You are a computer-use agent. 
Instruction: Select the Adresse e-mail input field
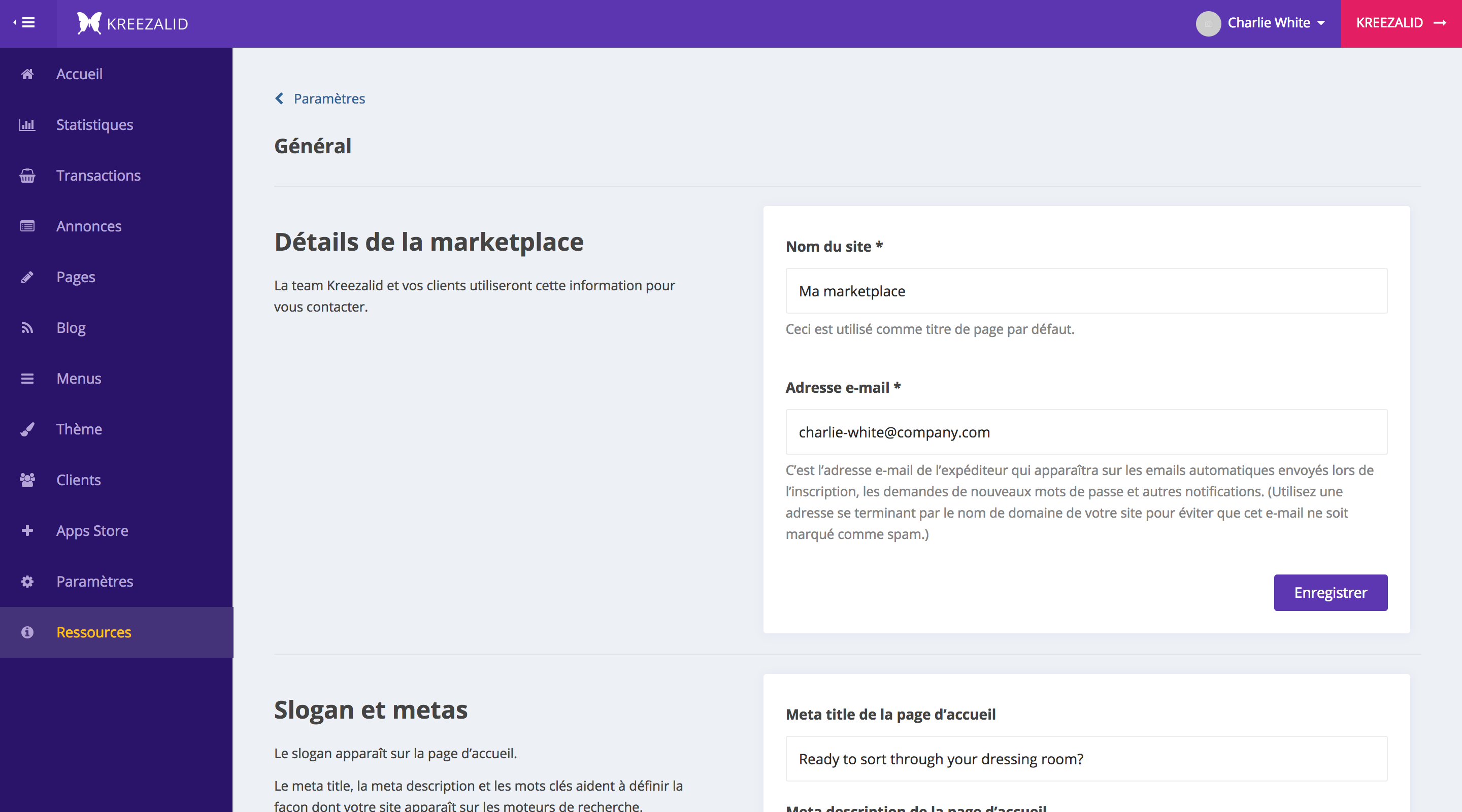pyautogui.click(x=1086, y=431)
